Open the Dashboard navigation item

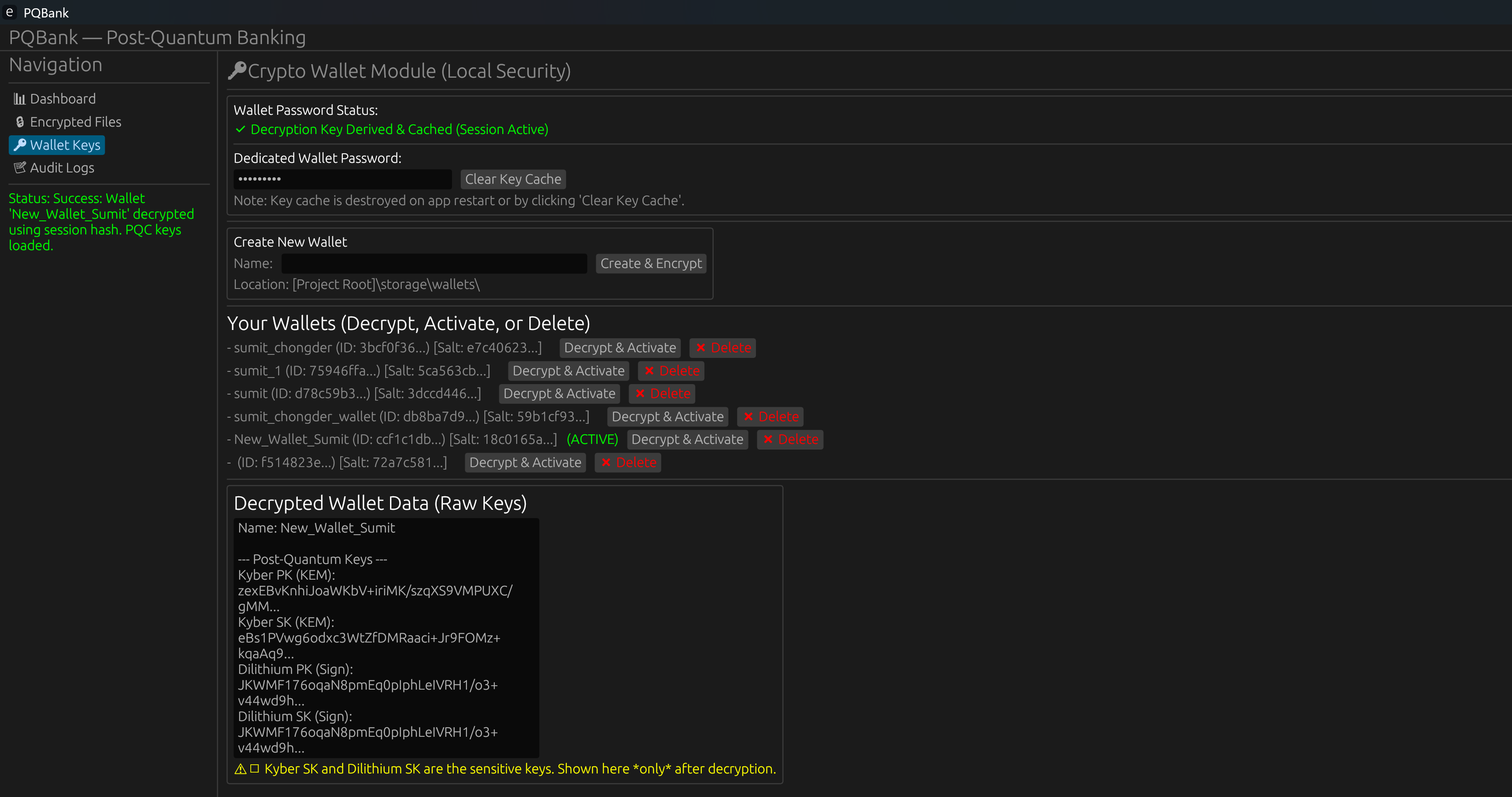pos(62,99)
